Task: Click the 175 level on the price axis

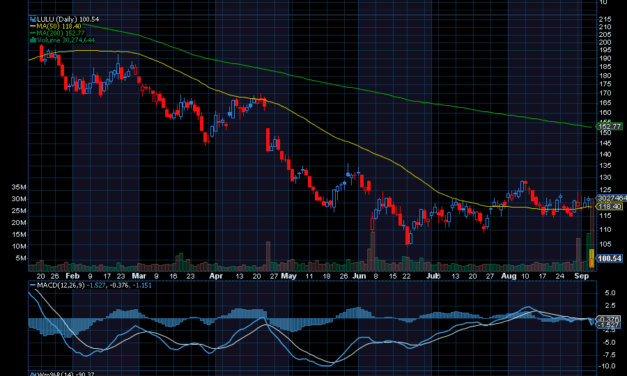Action: [x=605, y=84]
